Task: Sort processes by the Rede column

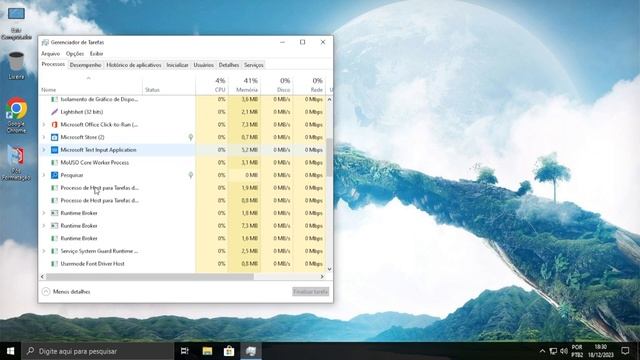Action: [x=309, y=84]
